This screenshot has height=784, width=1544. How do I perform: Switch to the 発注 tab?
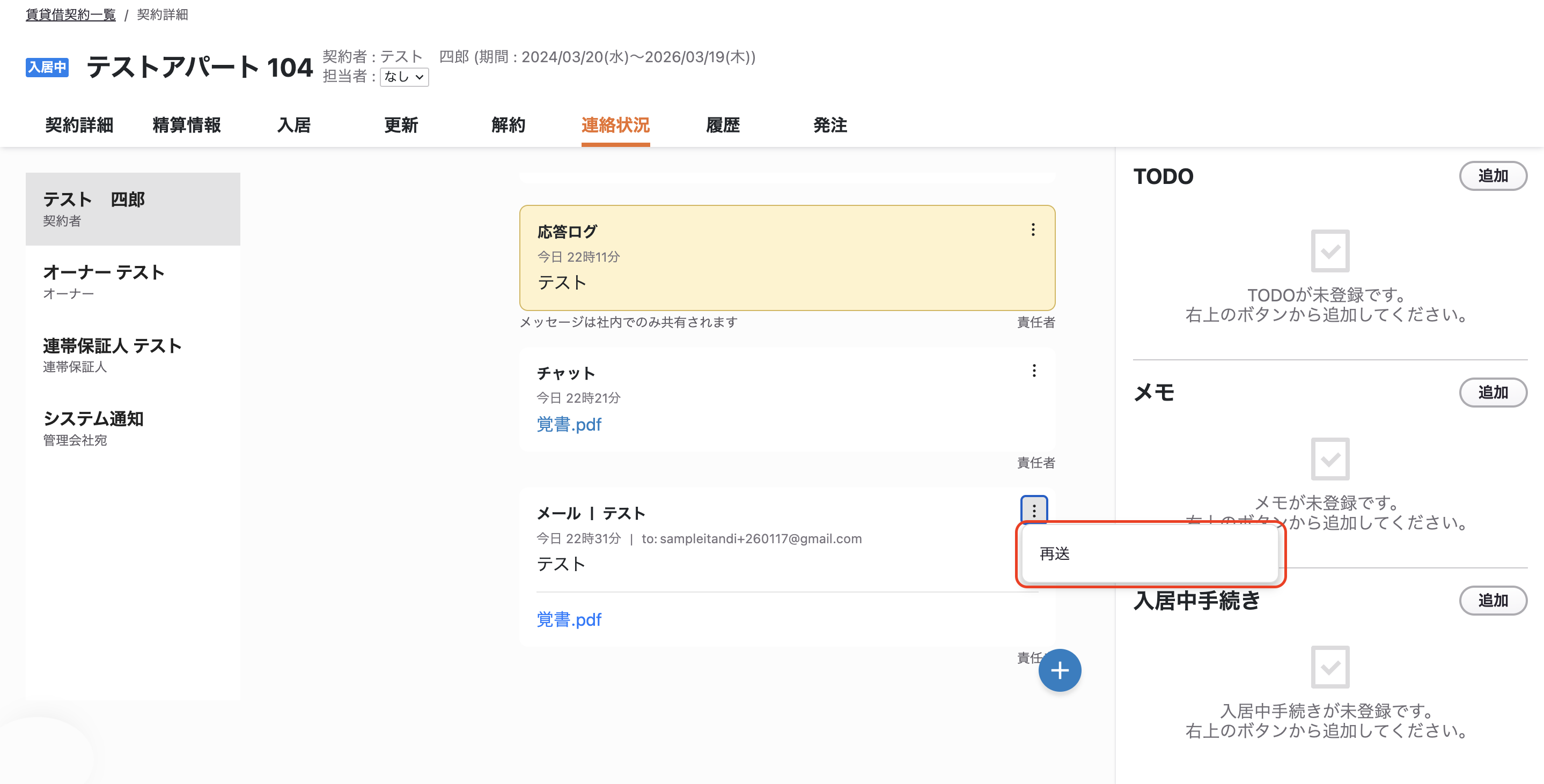coord(829,125)
